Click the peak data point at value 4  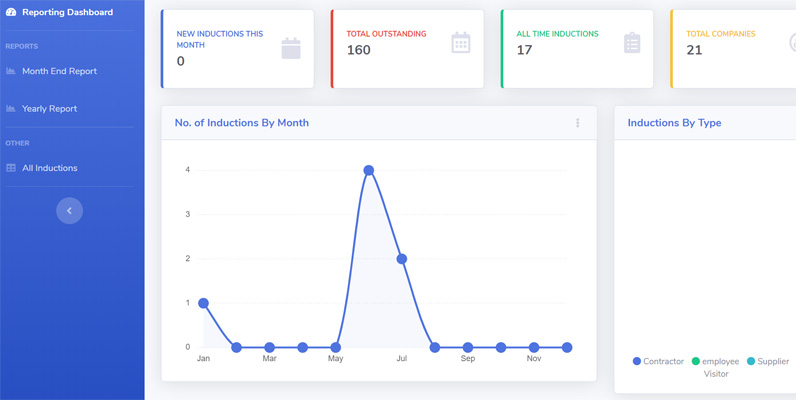(x=369, y=170)
